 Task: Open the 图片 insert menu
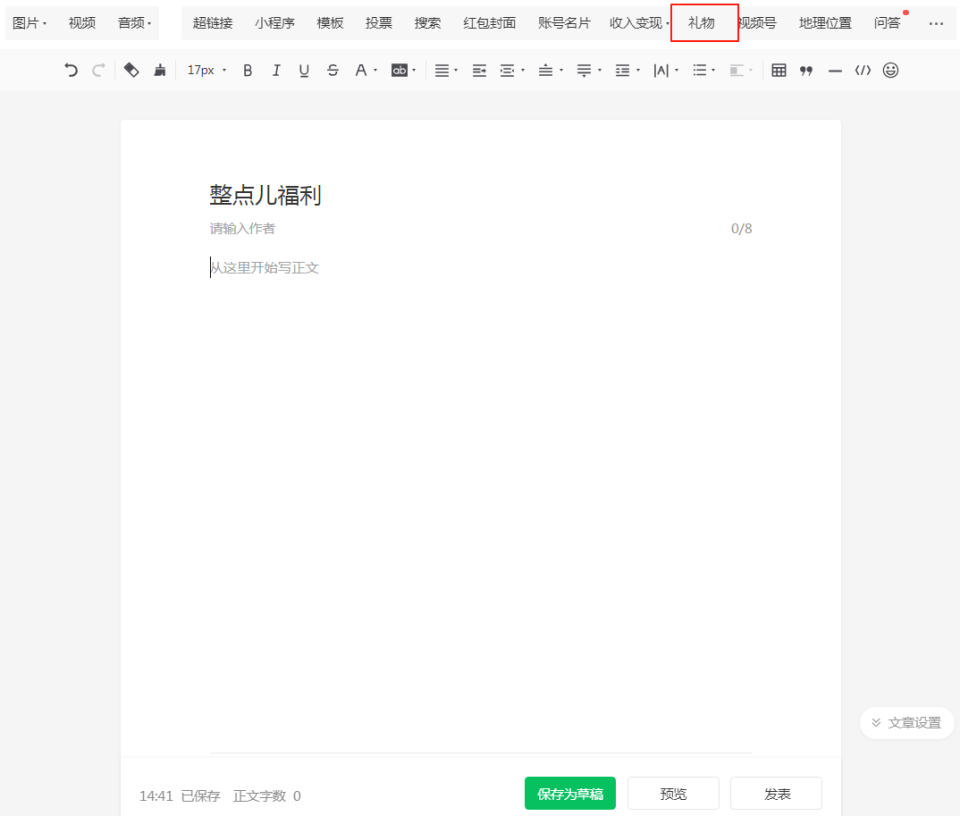(x=29, y=23)
